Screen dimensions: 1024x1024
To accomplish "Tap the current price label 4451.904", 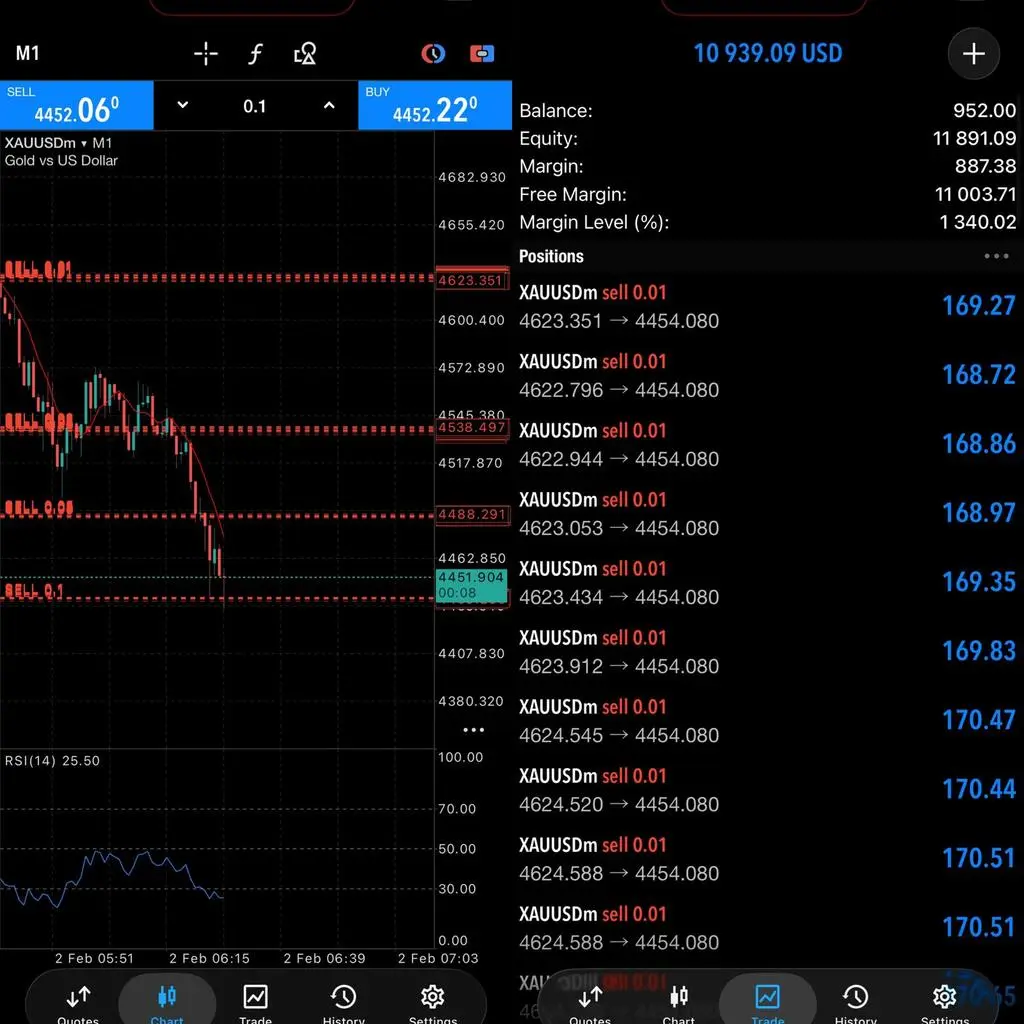I will pos(471,584).
